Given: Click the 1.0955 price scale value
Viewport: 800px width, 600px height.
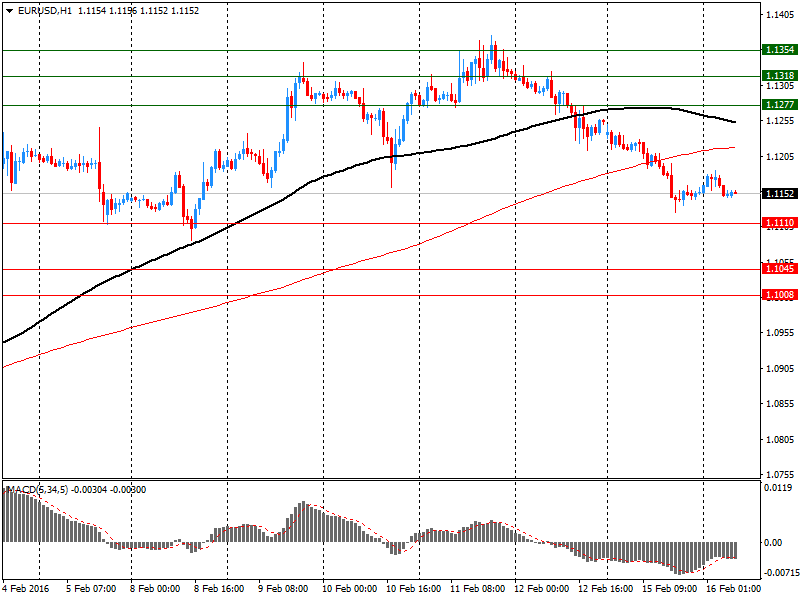Looking at the screenshot, I should click(x=780, y=333).
